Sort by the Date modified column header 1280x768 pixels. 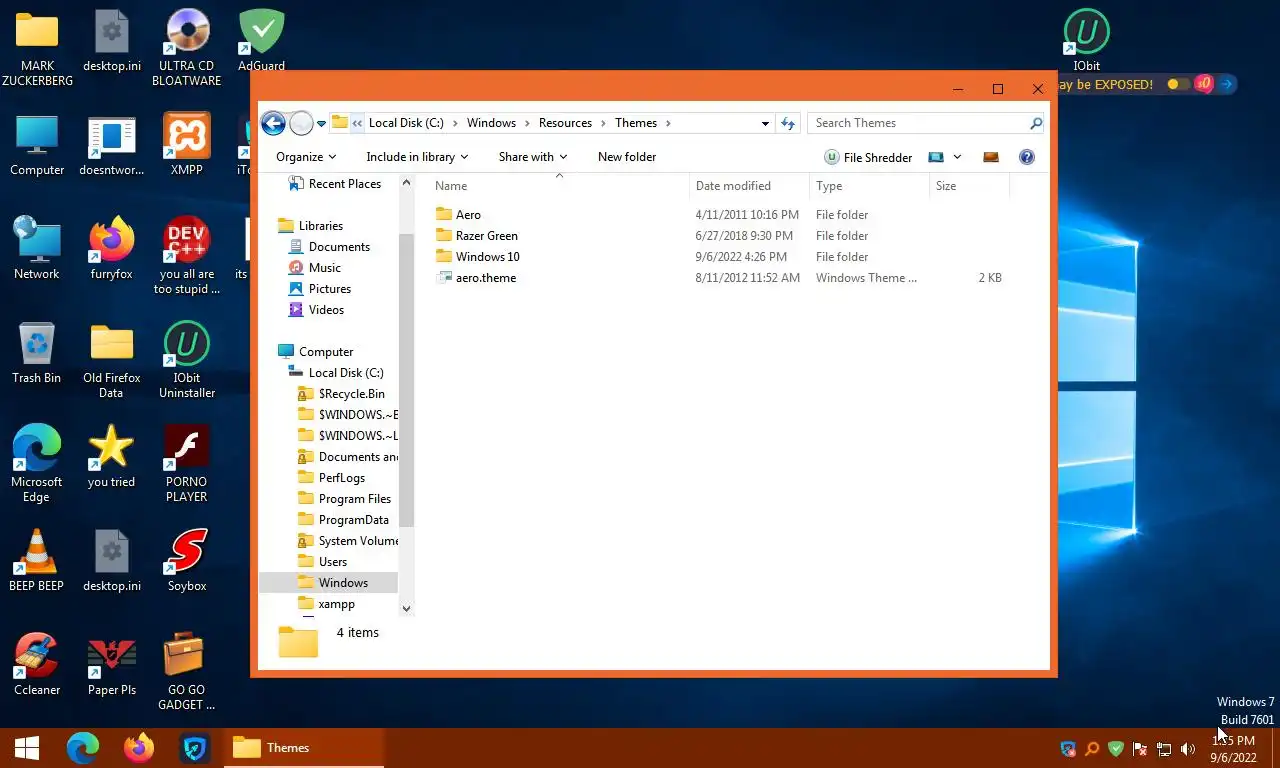pyautogui.click(x=749, y=186)
